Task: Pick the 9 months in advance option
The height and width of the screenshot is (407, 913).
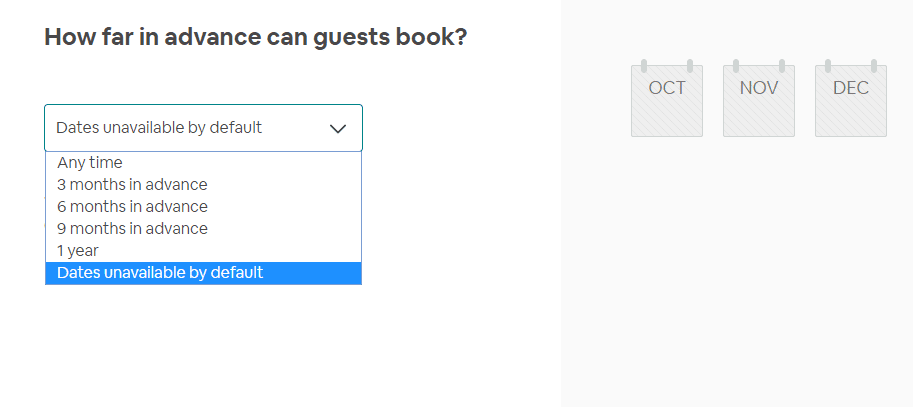Action: click(203, 229)
